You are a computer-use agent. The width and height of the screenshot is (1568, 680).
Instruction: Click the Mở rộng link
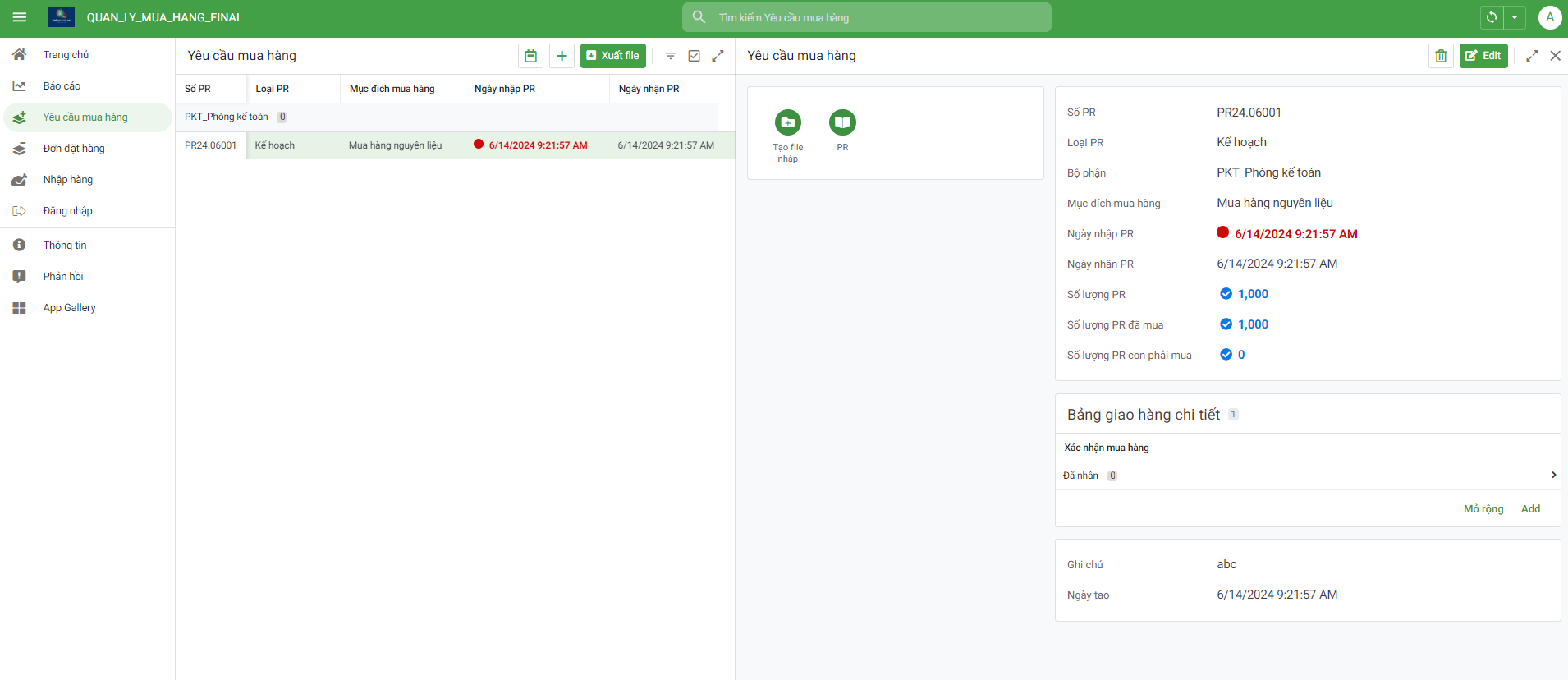[x=1483, y=509]
